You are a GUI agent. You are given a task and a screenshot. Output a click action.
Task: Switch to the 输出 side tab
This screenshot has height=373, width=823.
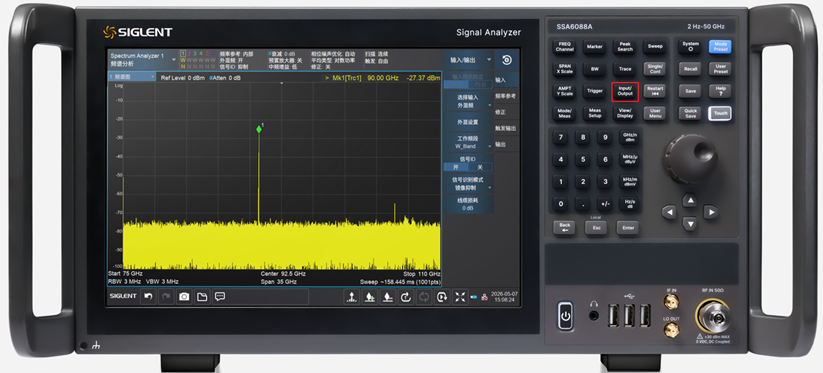tap(507, 144)
